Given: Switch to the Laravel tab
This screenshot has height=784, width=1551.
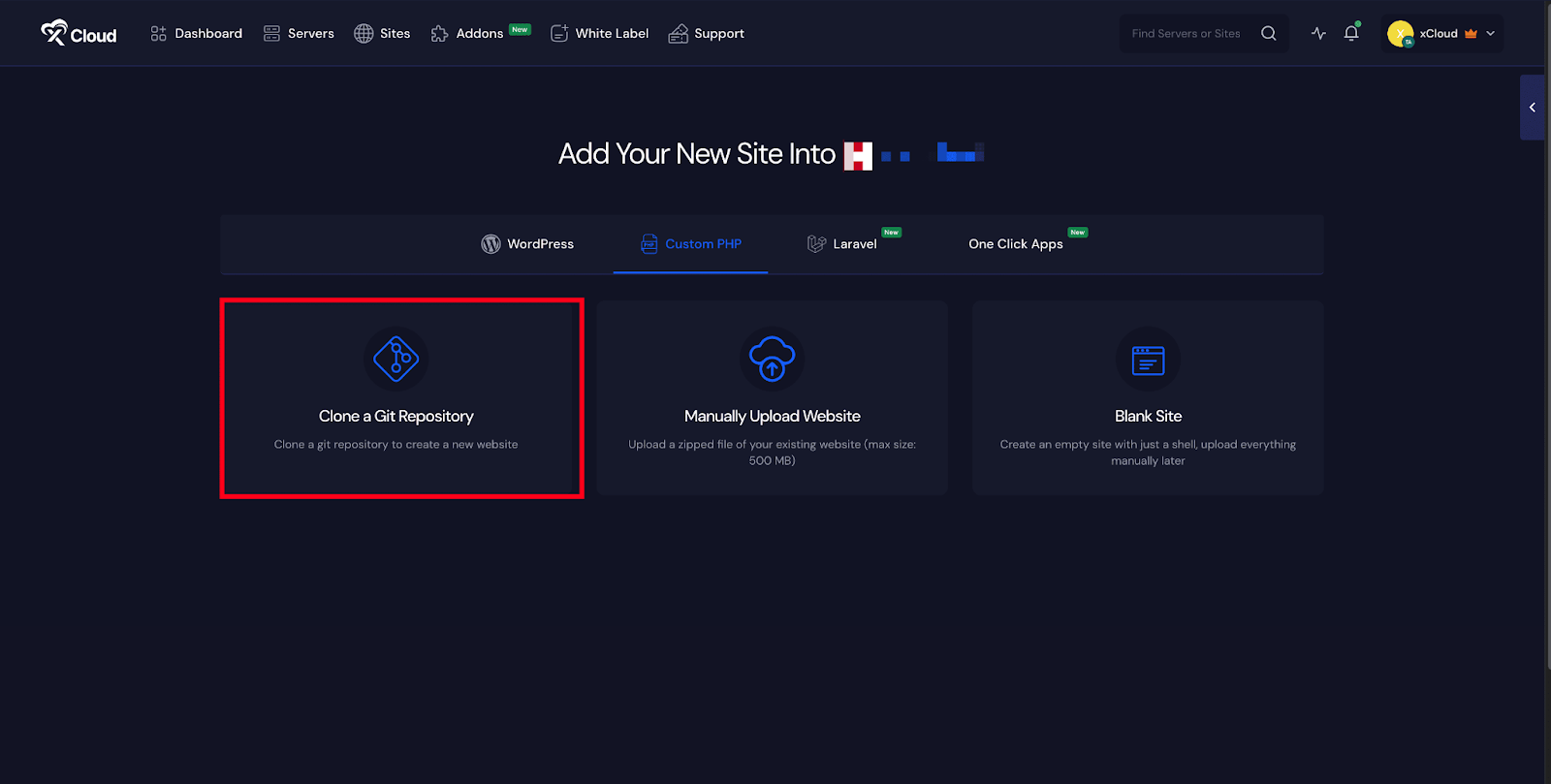Looking at the screenshot, I should tap(841, 244).
